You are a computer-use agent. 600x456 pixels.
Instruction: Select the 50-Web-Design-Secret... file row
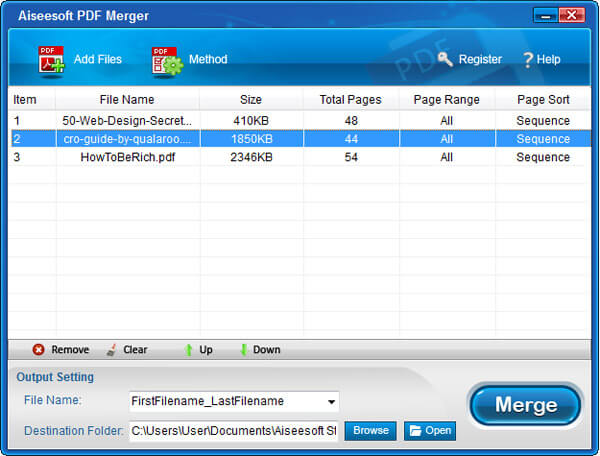pyautogui.click(x=300, y=121)
